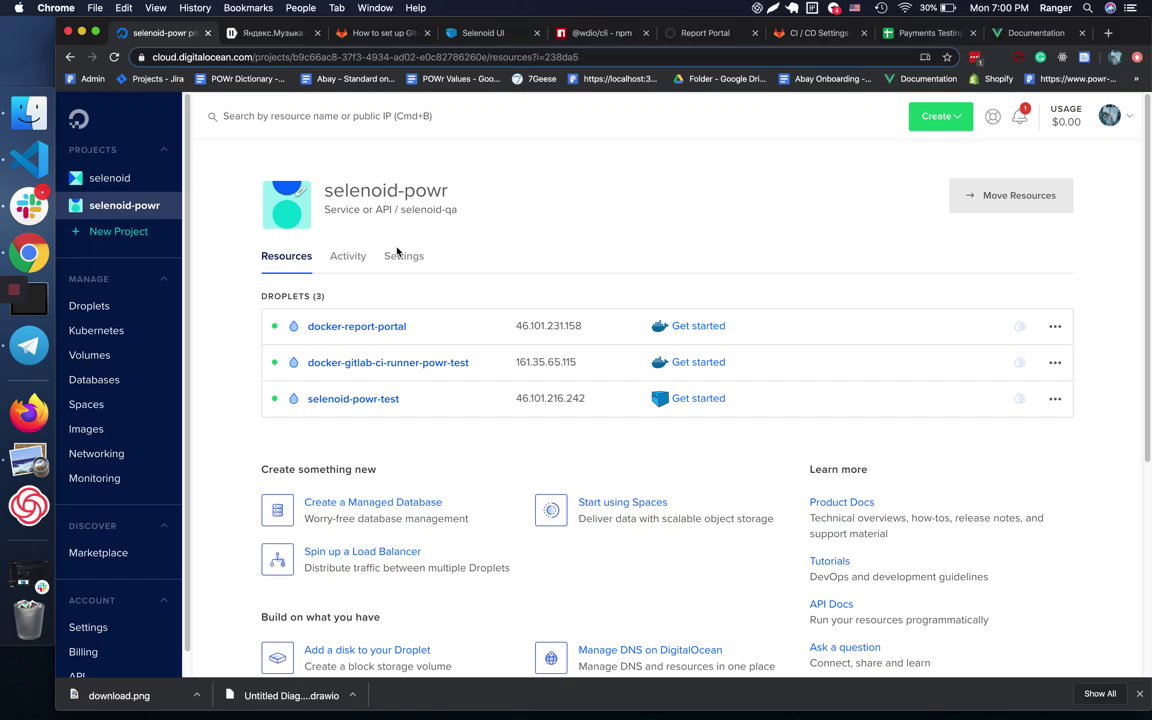Click the block storage disk icon
Viewport: 1152px width, 720px height.
tap(277, 658)
